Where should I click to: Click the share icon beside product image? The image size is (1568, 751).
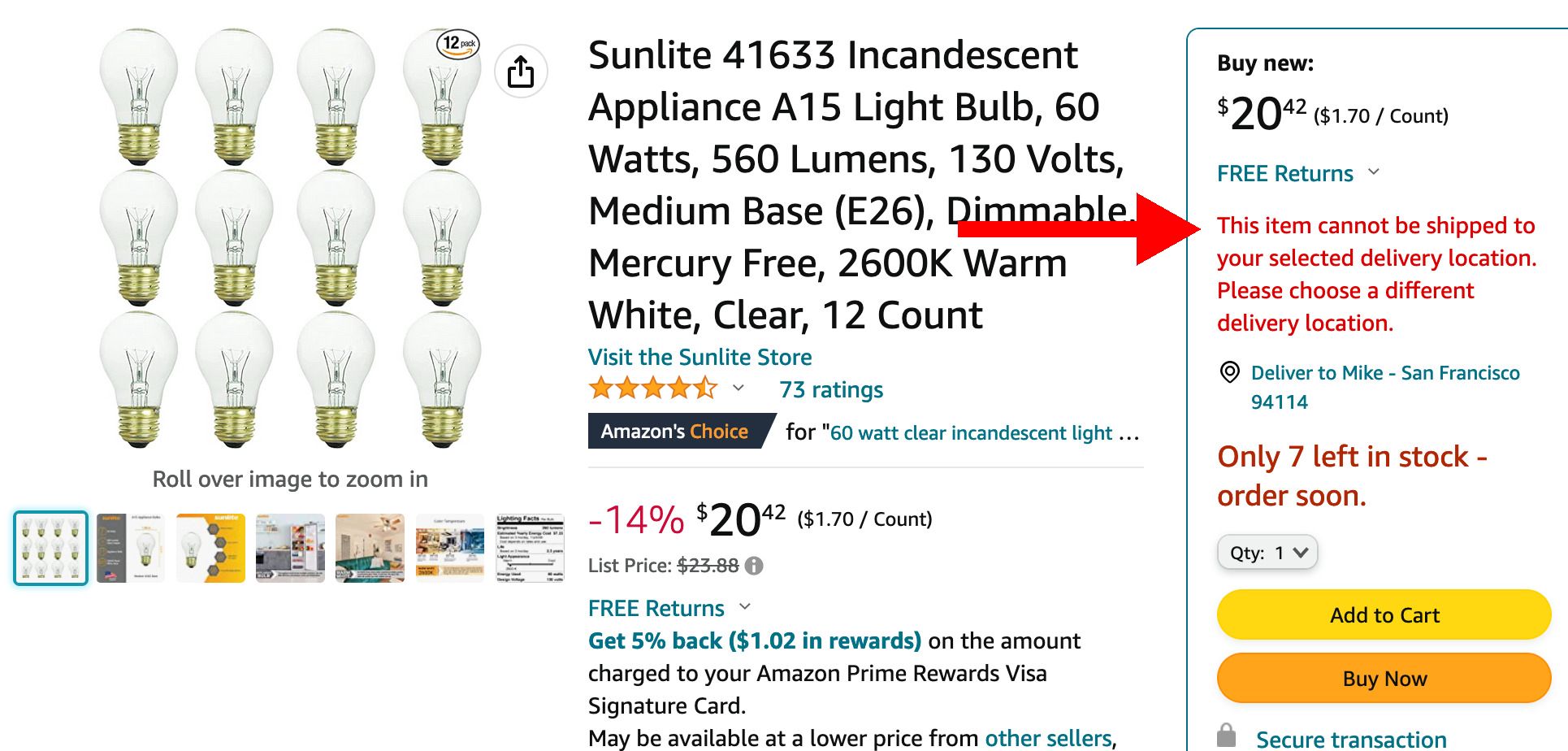521,72
